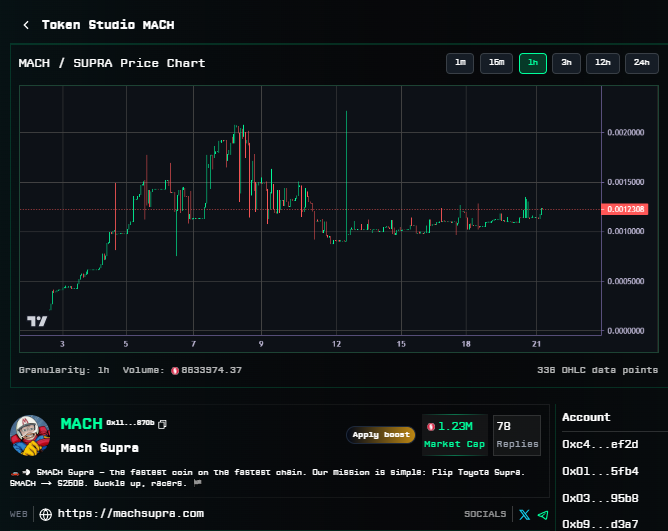
Task: Click the current price label 0.0012308
Action: 625,209
